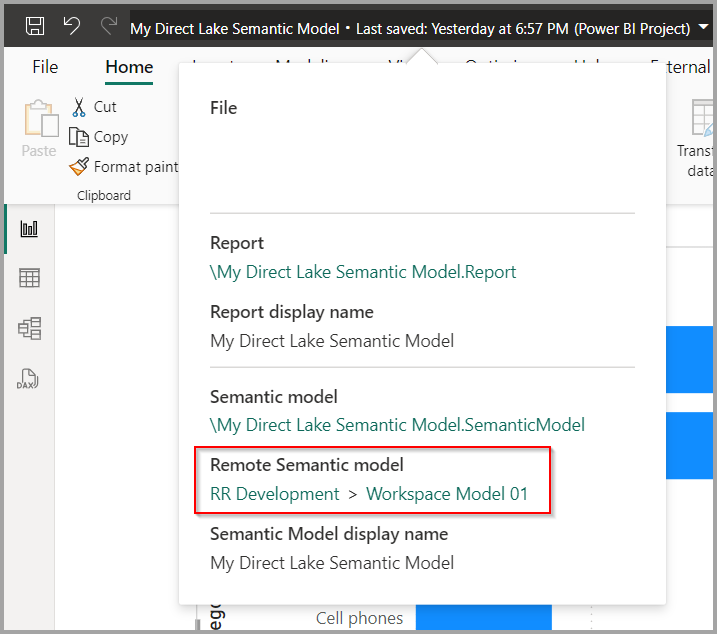Open the My Direct Lake Semantic Model.SemanticModel link
717x634 pixels.
(397, 425)
